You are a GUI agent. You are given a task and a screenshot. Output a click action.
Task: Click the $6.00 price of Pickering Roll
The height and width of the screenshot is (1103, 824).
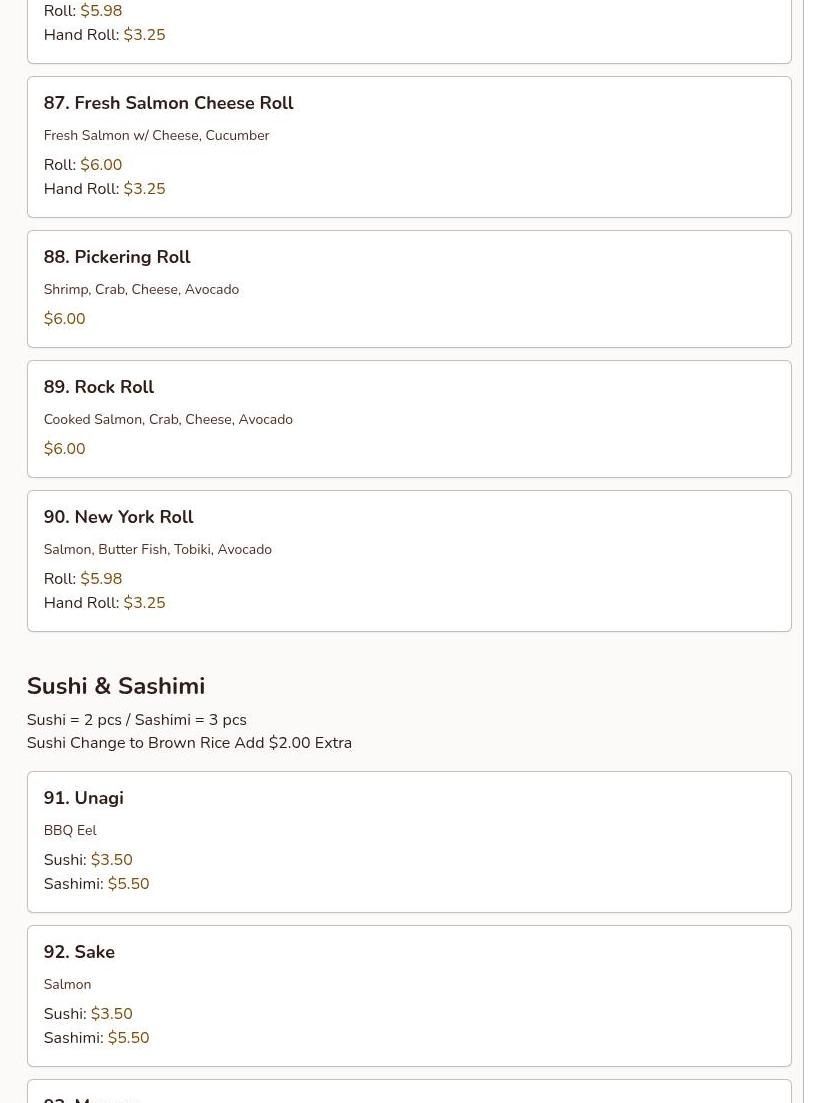tap(64, 320)
